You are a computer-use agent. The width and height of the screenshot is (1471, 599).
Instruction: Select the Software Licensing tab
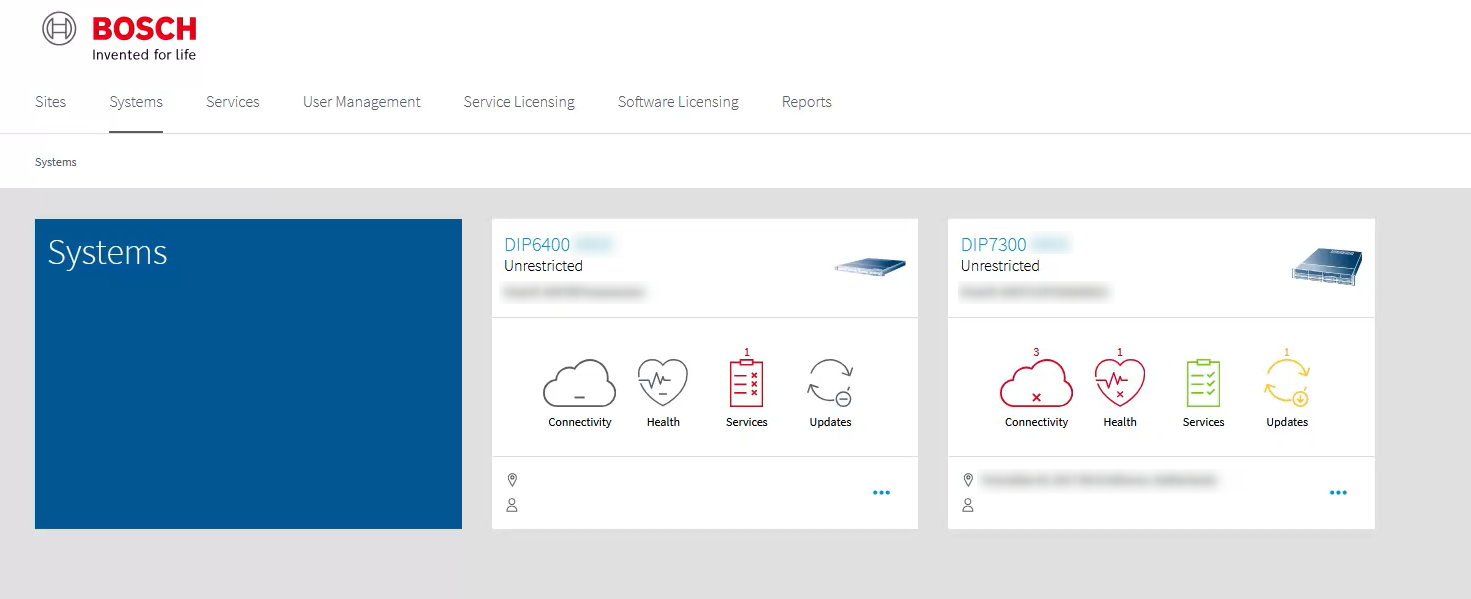[x=678, y=102]
